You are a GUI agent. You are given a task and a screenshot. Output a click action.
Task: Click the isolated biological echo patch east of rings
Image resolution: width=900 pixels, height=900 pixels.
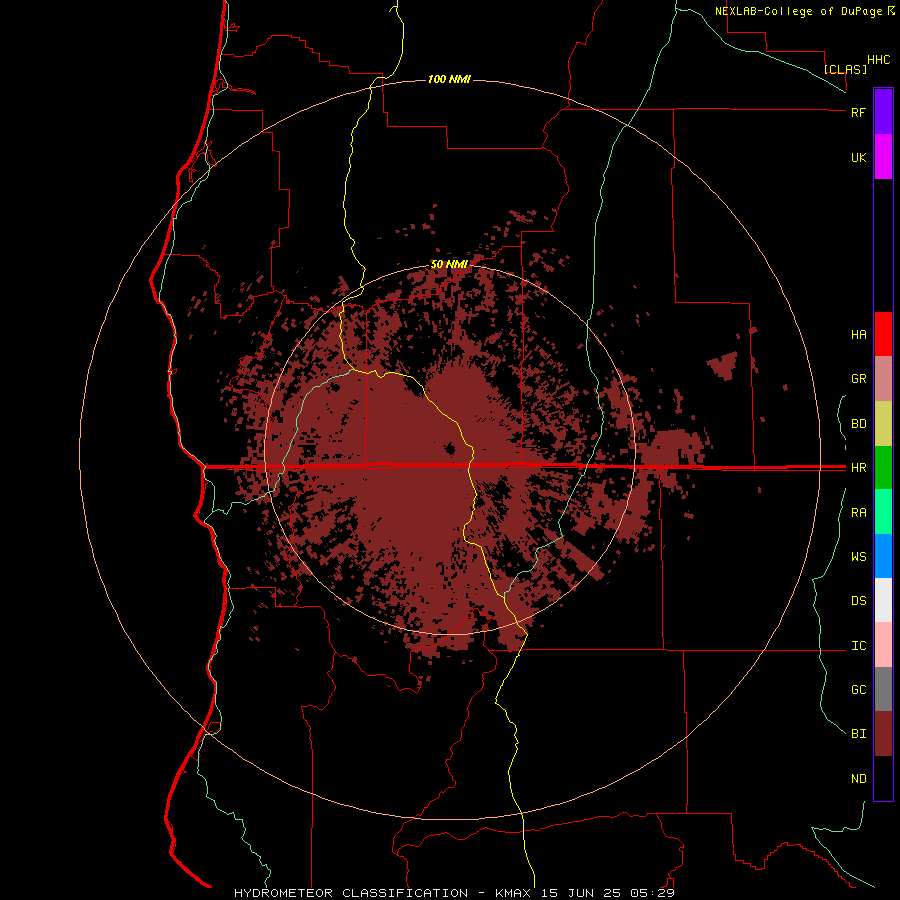723,365
